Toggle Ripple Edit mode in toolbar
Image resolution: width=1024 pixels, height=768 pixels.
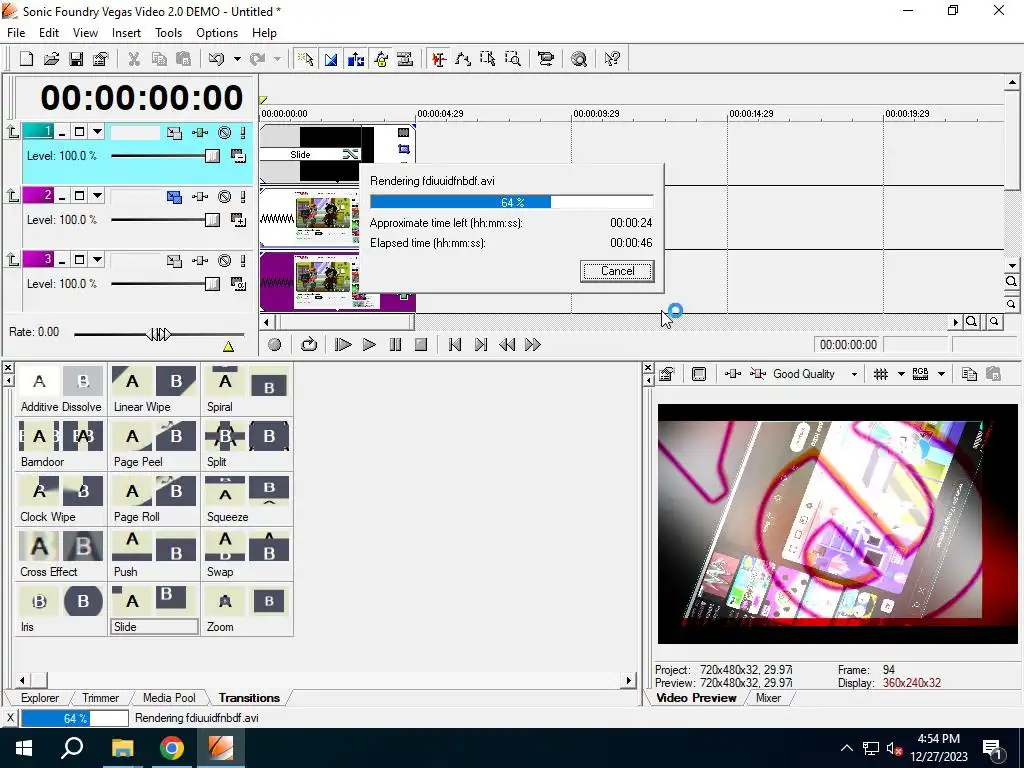pyautogui.click(x=356, y=59)
